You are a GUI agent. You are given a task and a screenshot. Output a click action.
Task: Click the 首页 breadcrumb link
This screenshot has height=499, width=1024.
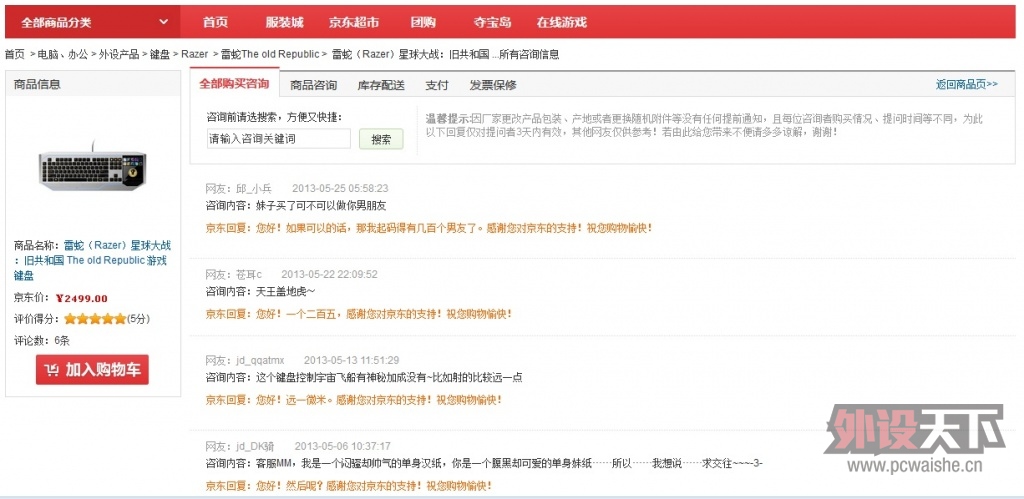(x=15, y=54)
